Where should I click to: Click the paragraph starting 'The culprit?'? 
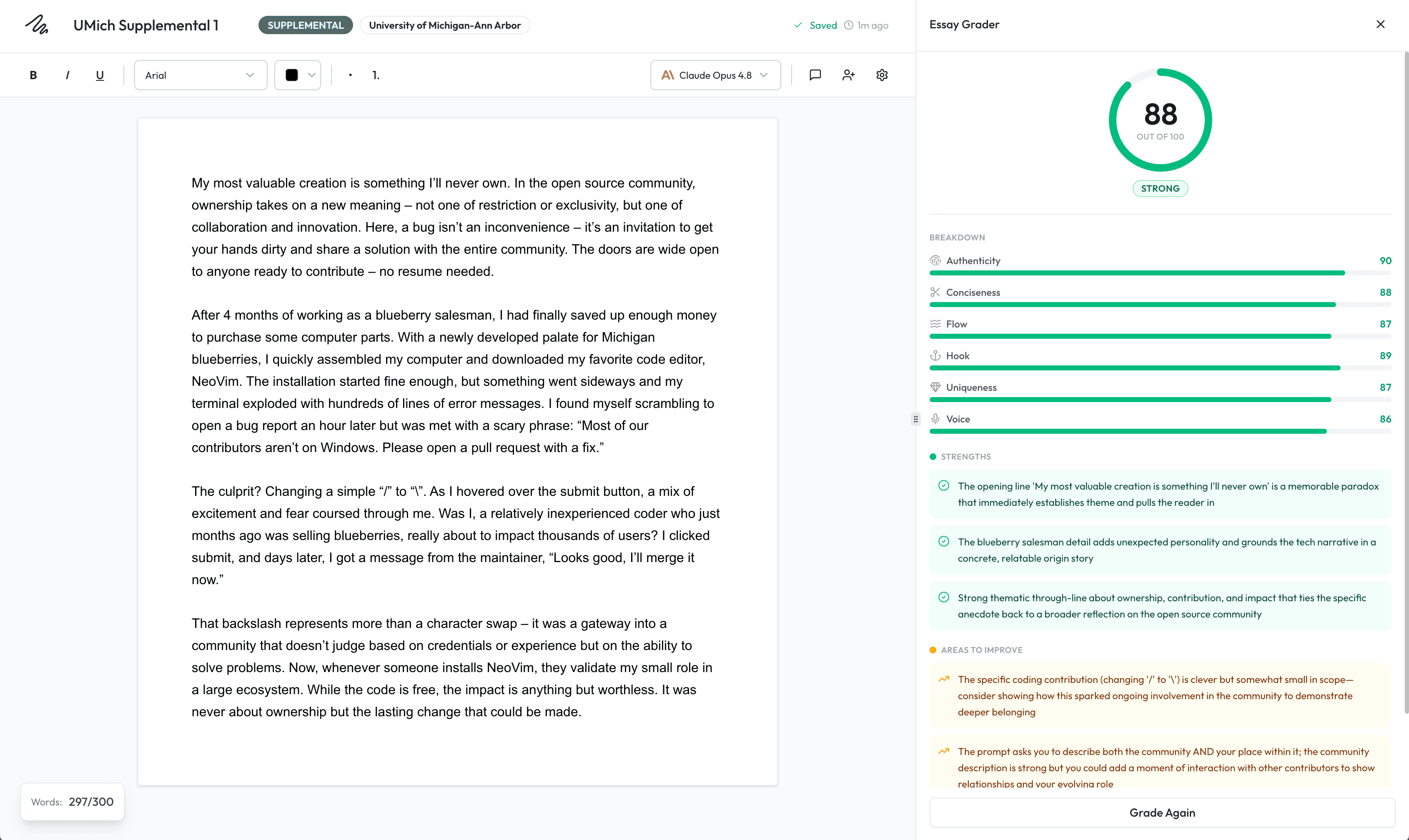[456, 535]
